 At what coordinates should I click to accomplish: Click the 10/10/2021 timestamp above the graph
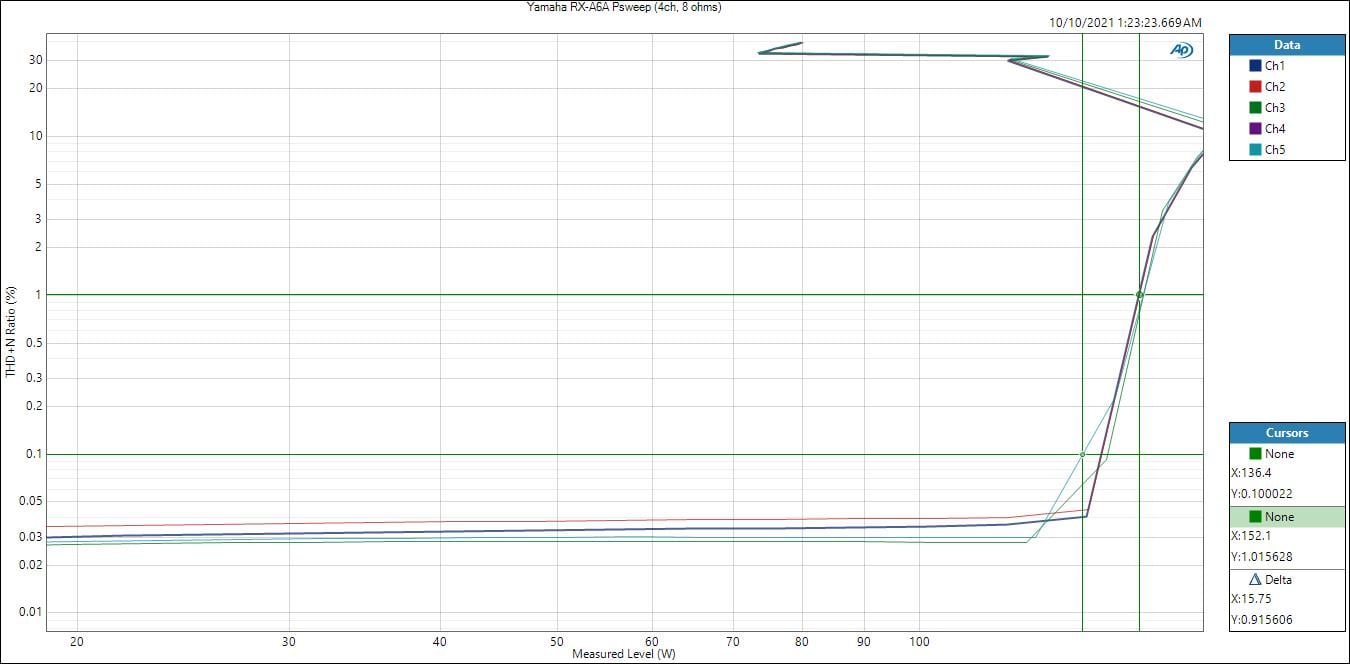[x=1125, y=22]
